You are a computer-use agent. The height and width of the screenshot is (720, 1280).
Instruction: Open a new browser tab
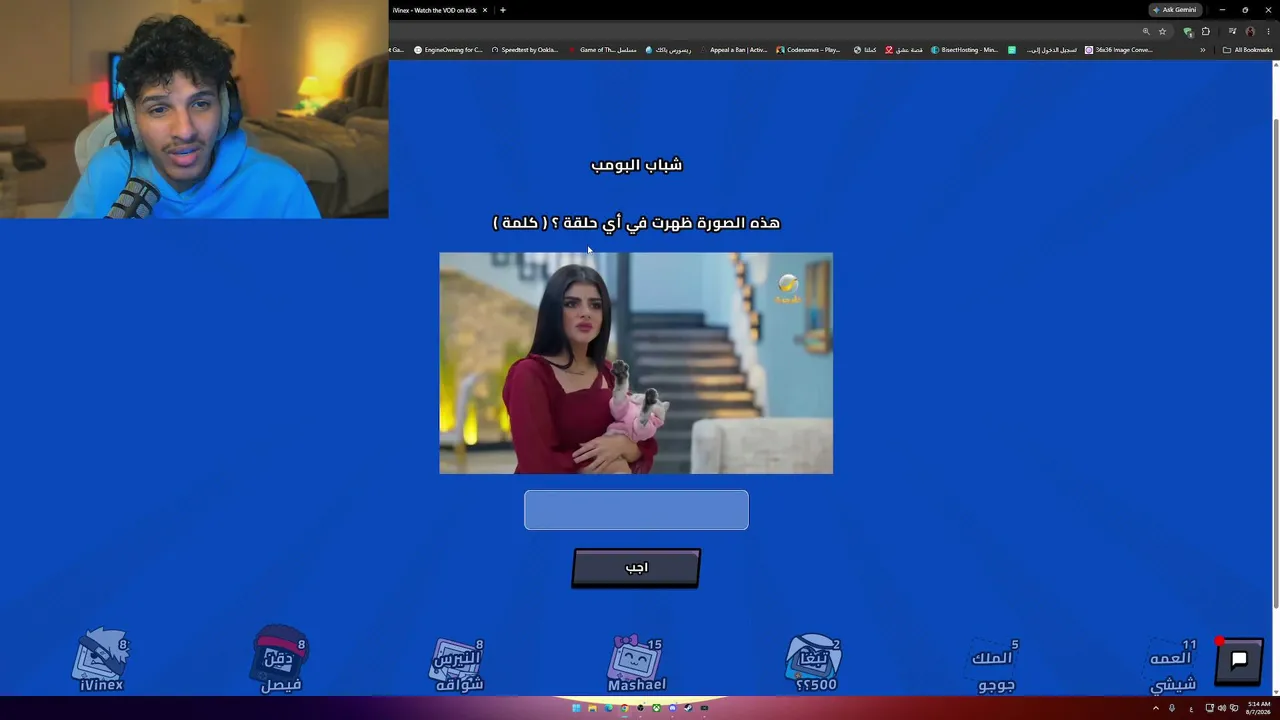(x=503, y=10)
